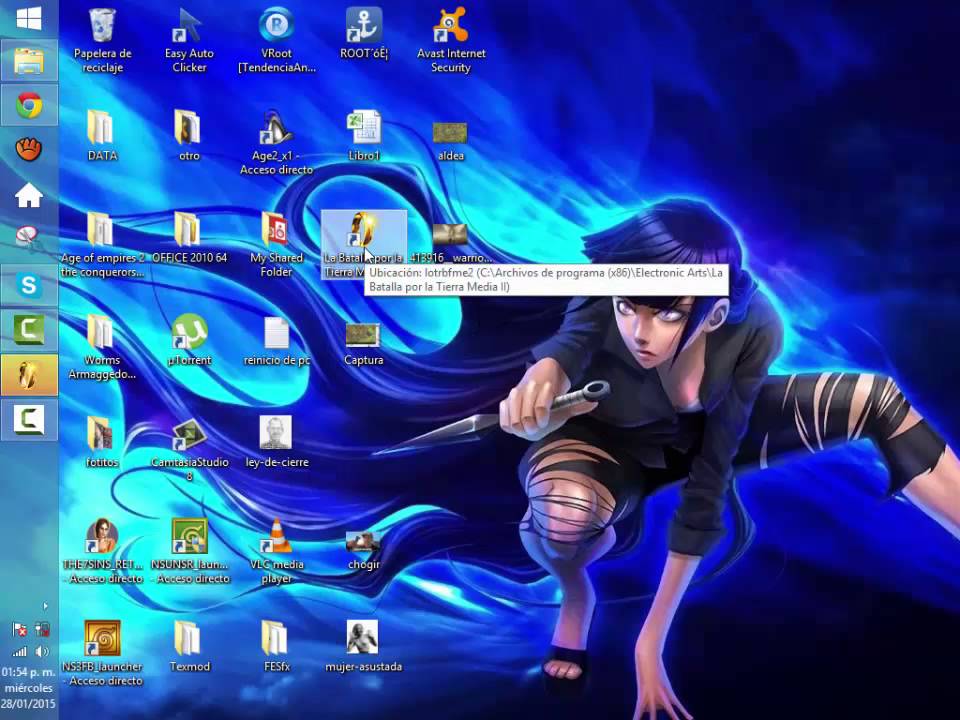Select ley-de-cierre image file

point(277,442)
